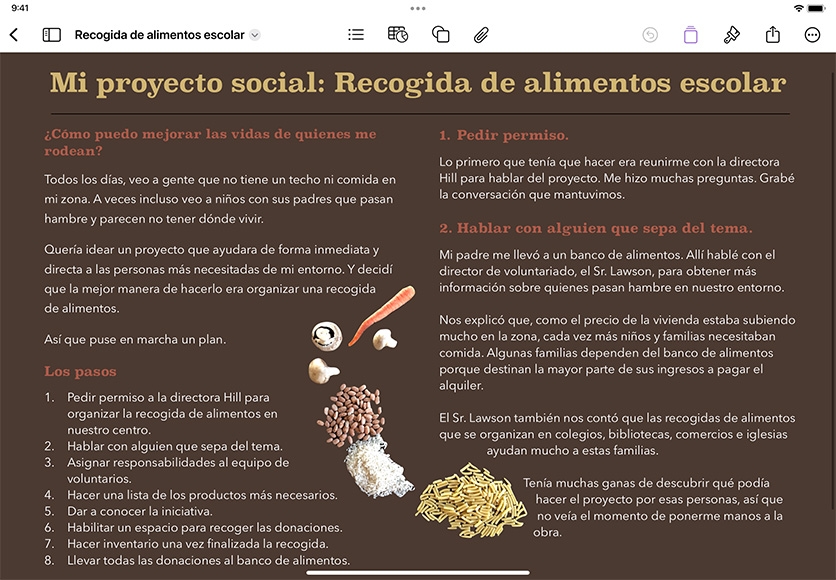Add an attachment with the paperclip icon
Screen dimensions: 836x580
pos(481,35)
